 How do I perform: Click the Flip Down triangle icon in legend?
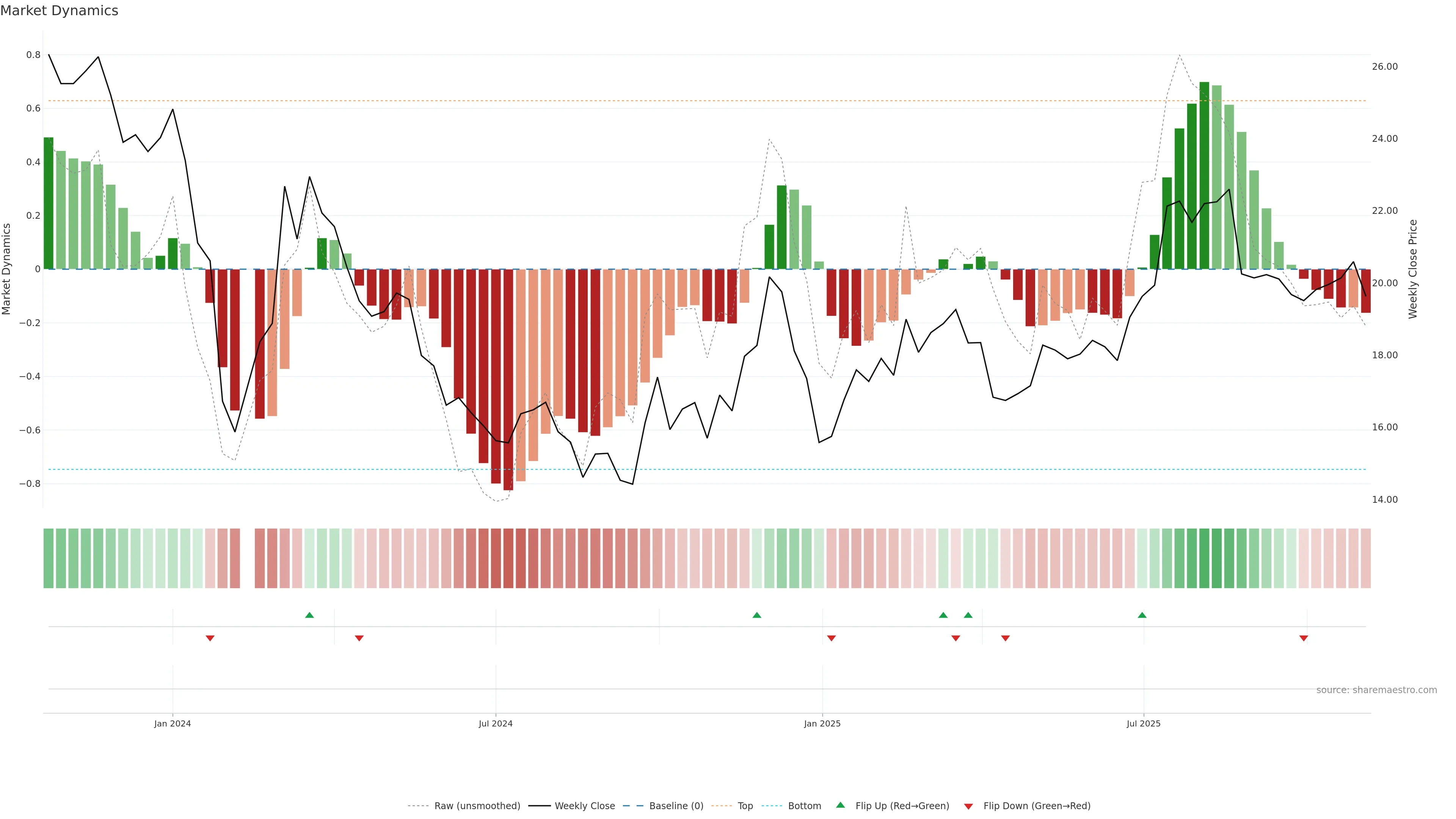click(x=968, y=806)
